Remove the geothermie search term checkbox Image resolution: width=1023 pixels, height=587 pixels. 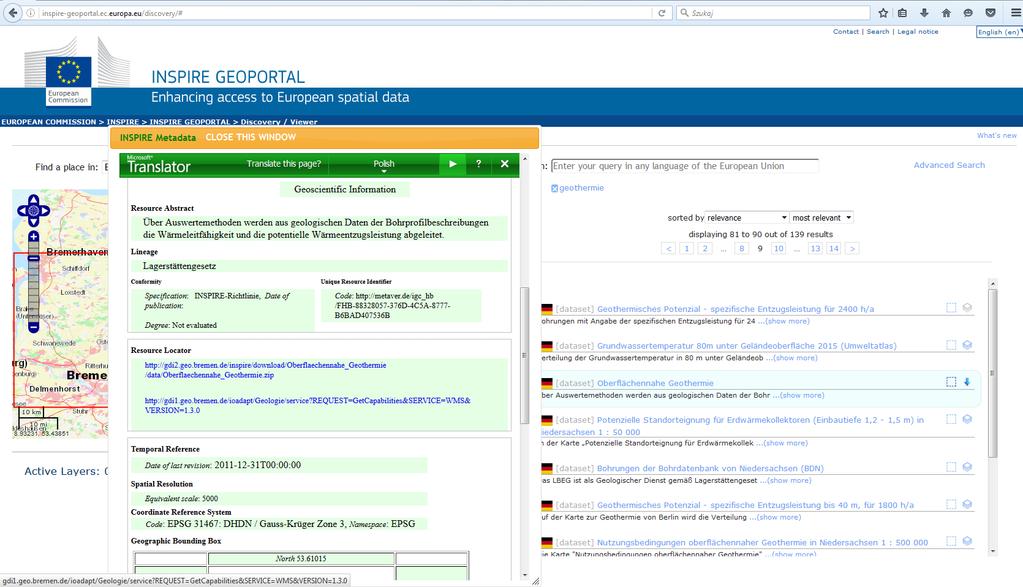point(555,188)
